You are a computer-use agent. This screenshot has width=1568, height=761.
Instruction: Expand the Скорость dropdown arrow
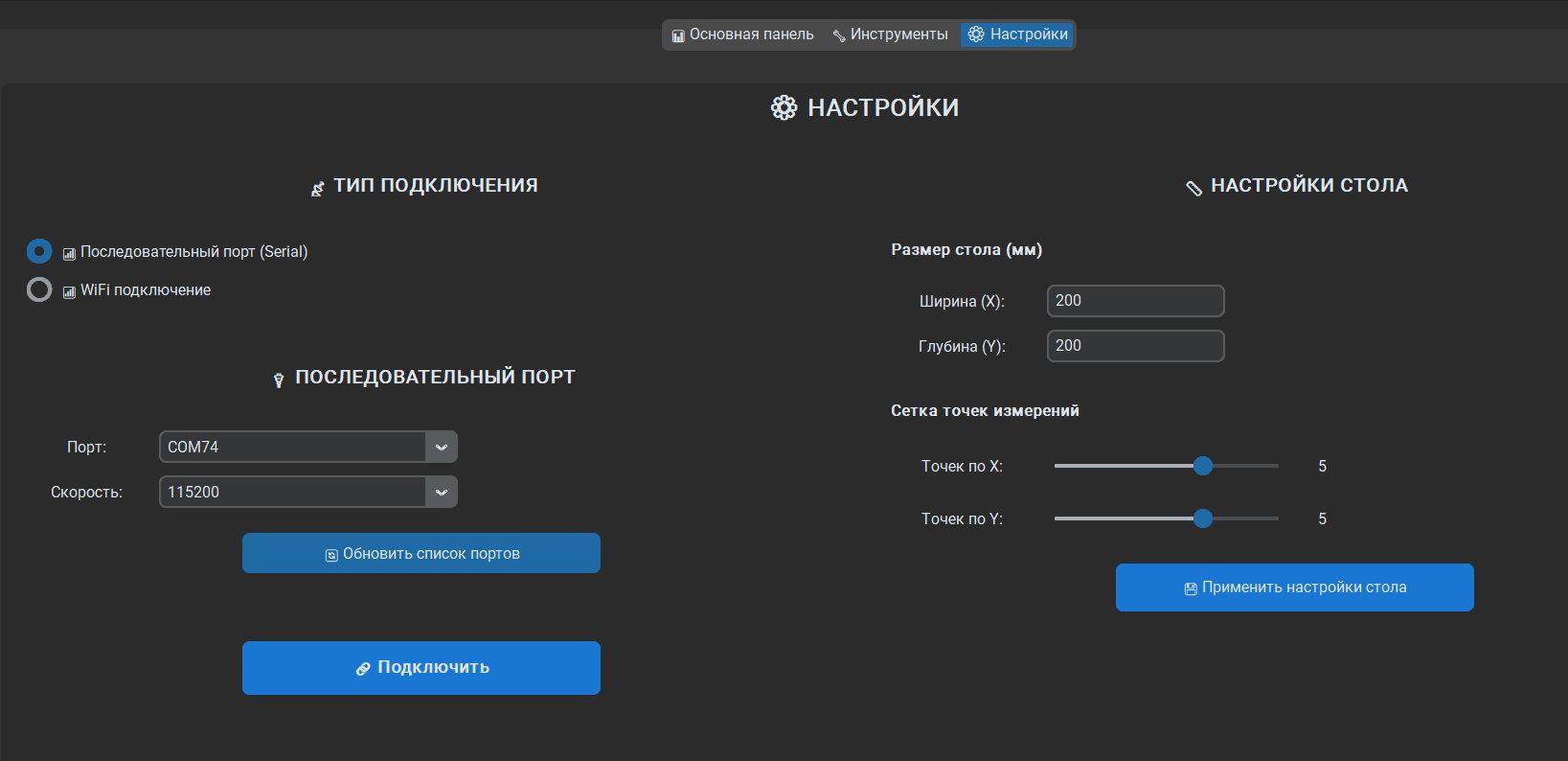(442, 492)
